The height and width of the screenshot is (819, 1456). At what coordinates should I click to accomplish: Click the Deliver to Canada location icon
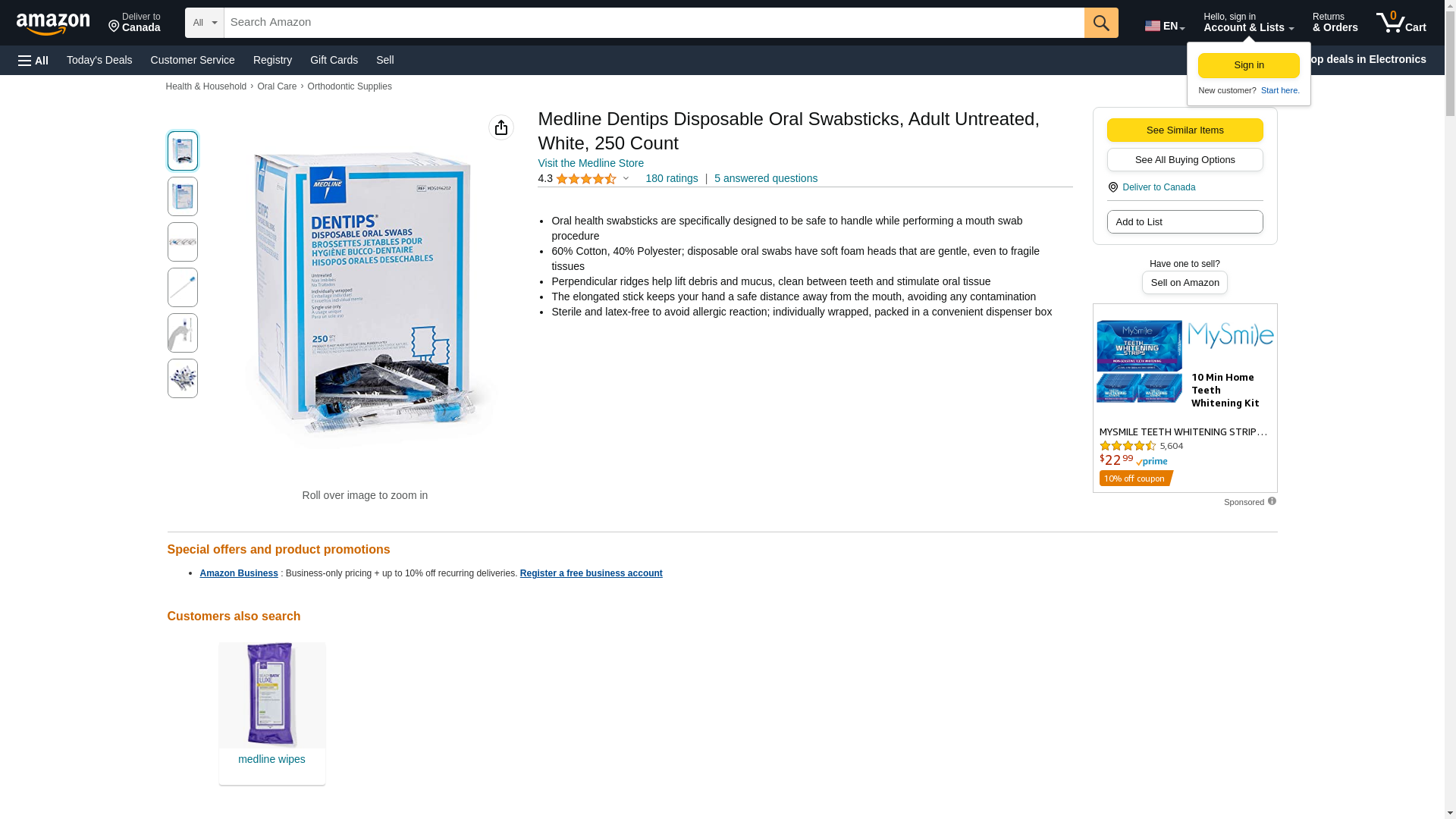point(1112,187)
